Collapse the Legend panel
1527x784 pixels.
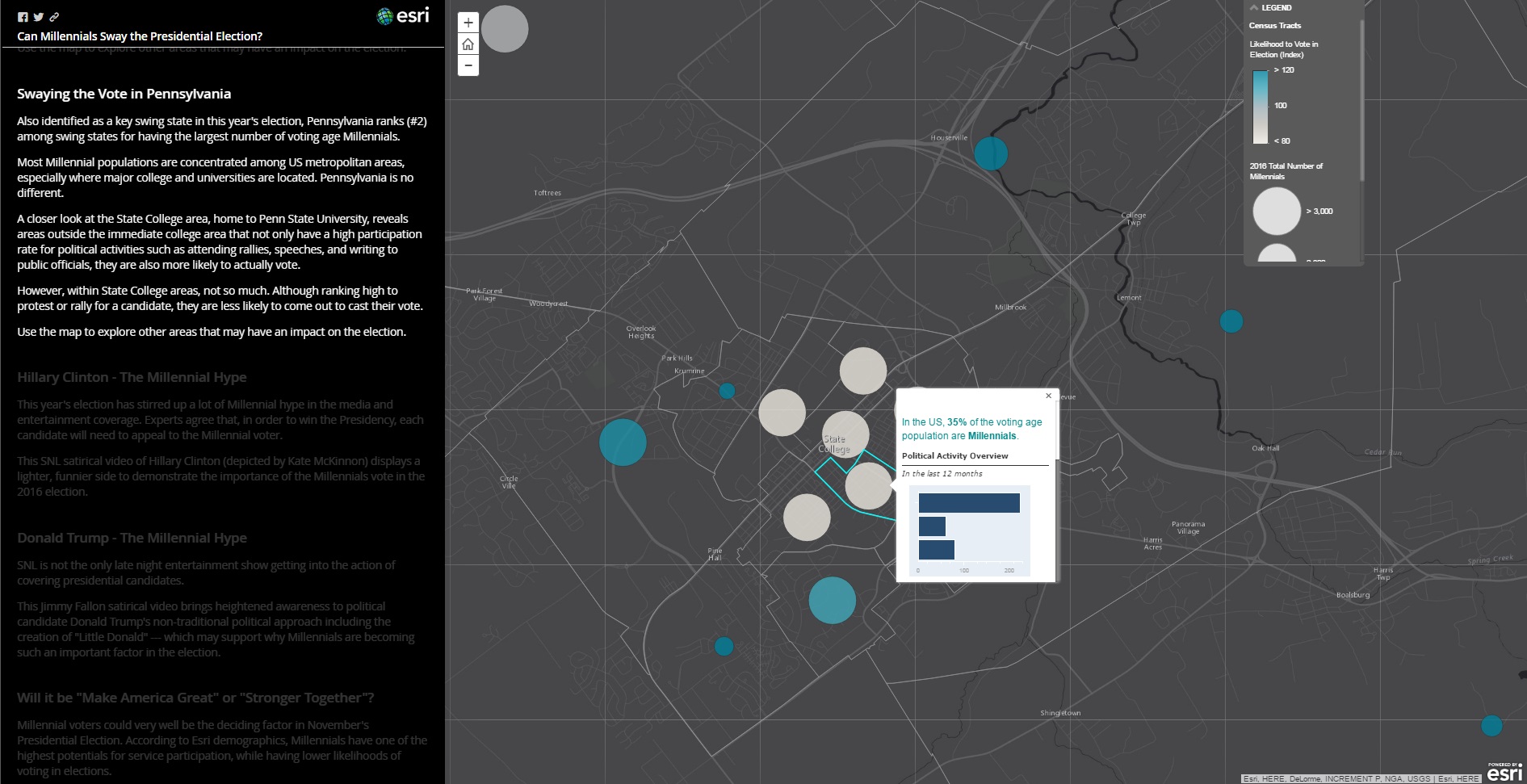pos(1254,7)
